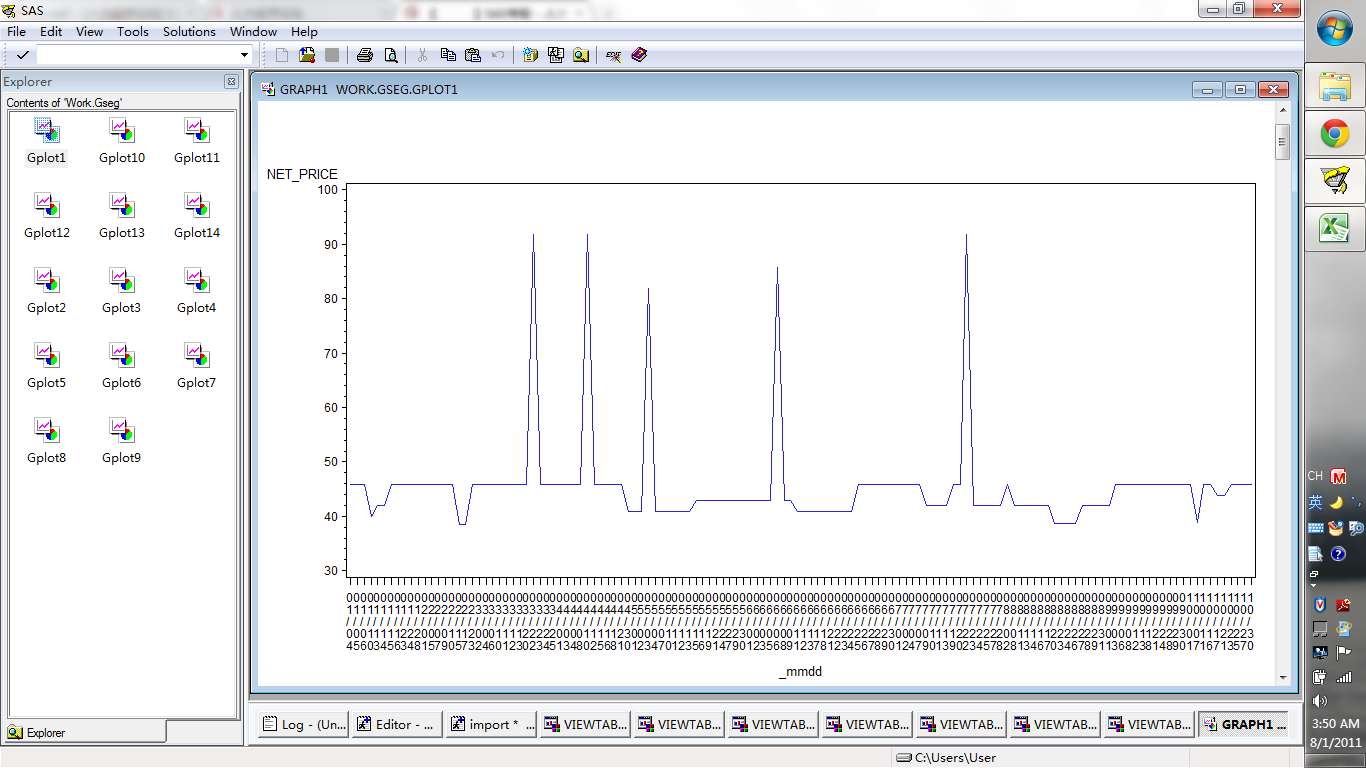The width and height of the screenshot is (1366, 768).
Task: Select the Gplot10 graph entry
Action: (122, 141)
